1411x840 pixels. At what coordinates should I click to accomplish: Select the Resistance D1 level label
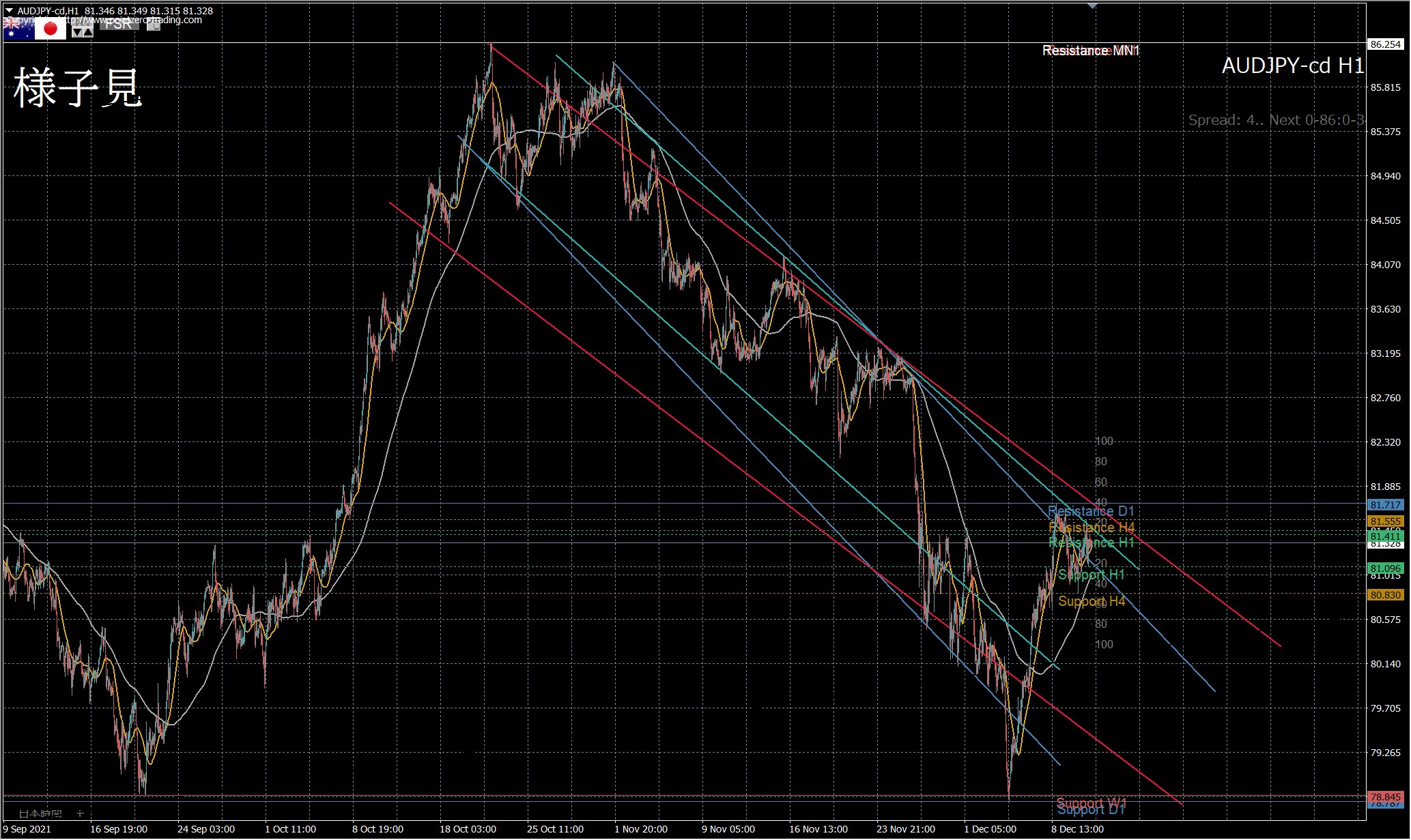[x=1090, y=511]
